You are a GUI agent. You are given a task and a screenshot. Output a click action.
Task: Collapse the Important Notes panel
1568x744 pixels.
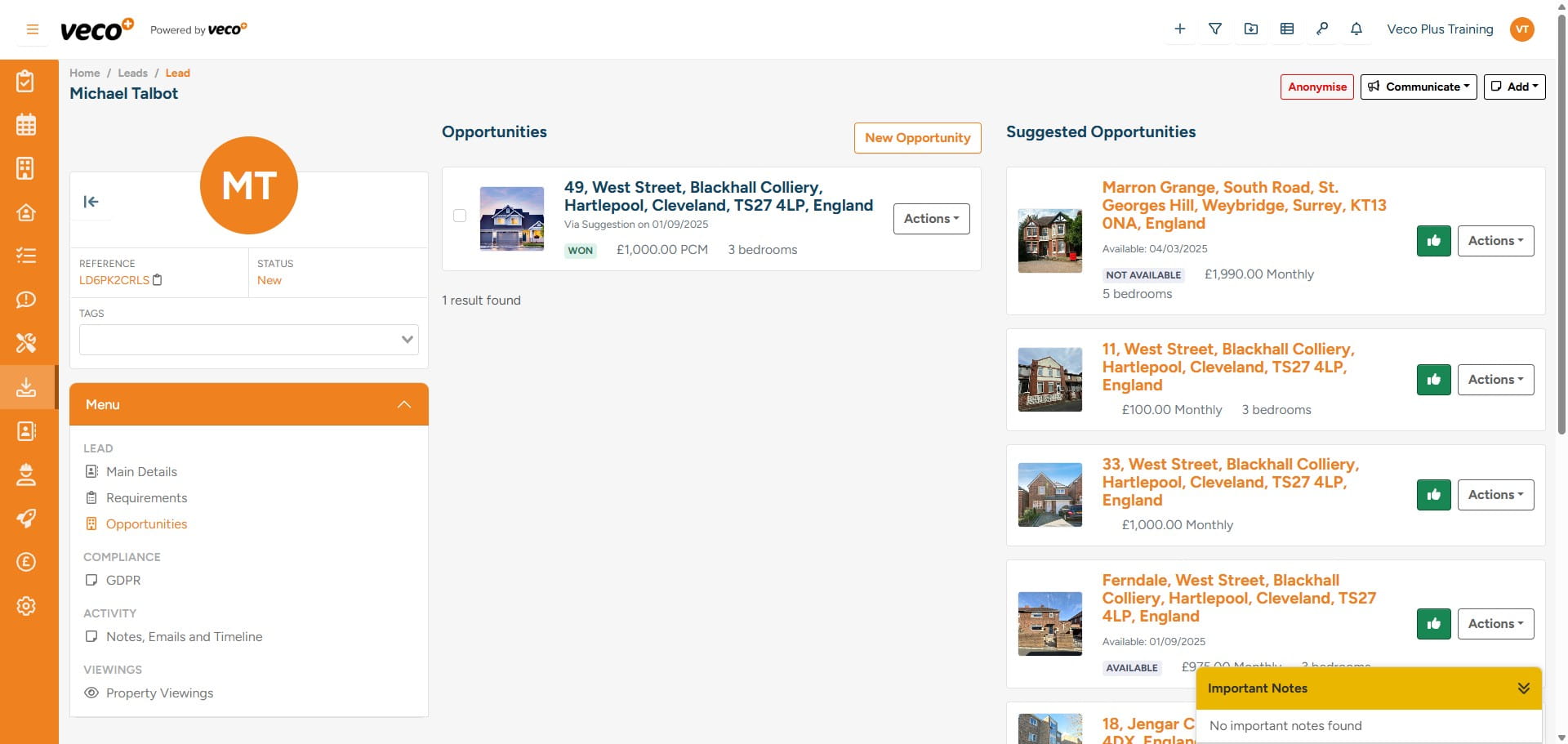pos(1522,688)
